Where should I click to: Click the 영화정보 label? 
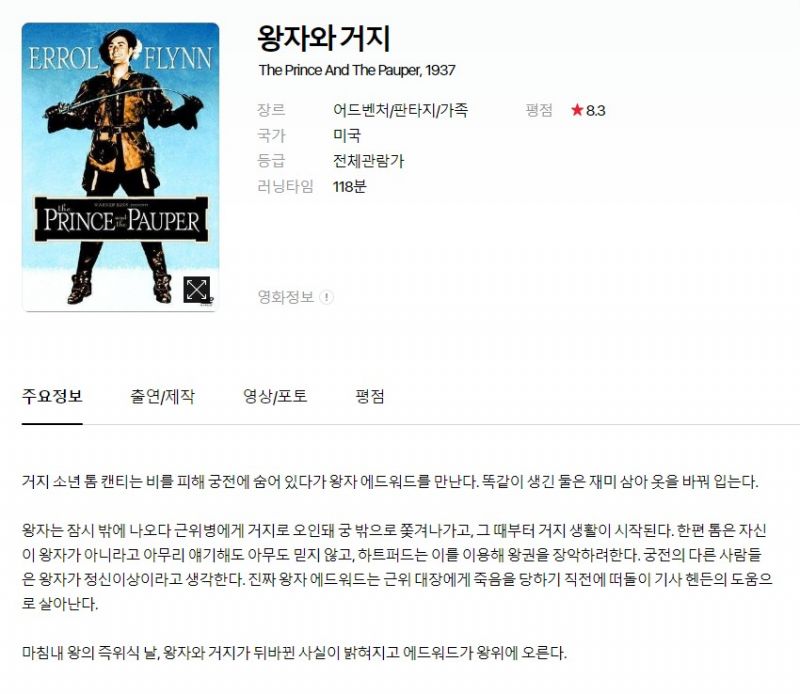(x=286, y=297)
